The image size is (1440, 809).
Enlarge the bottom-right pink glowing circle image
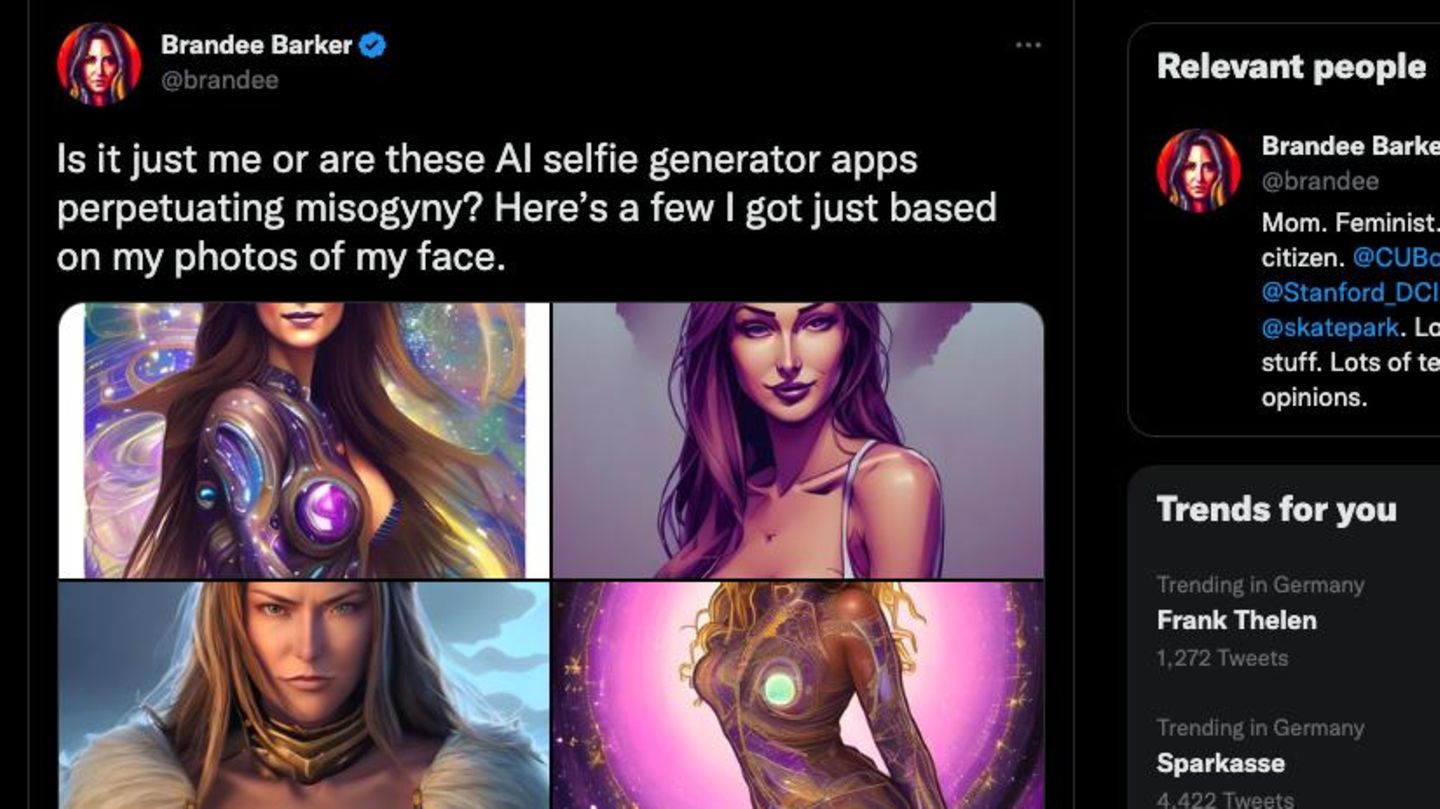pyautogui.click(x=798, y=695)
